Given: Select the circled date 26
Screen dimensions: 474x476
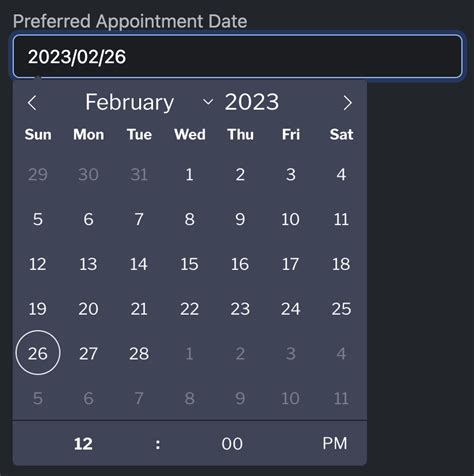Looking at the screenshot, I should tap(38, 353).
